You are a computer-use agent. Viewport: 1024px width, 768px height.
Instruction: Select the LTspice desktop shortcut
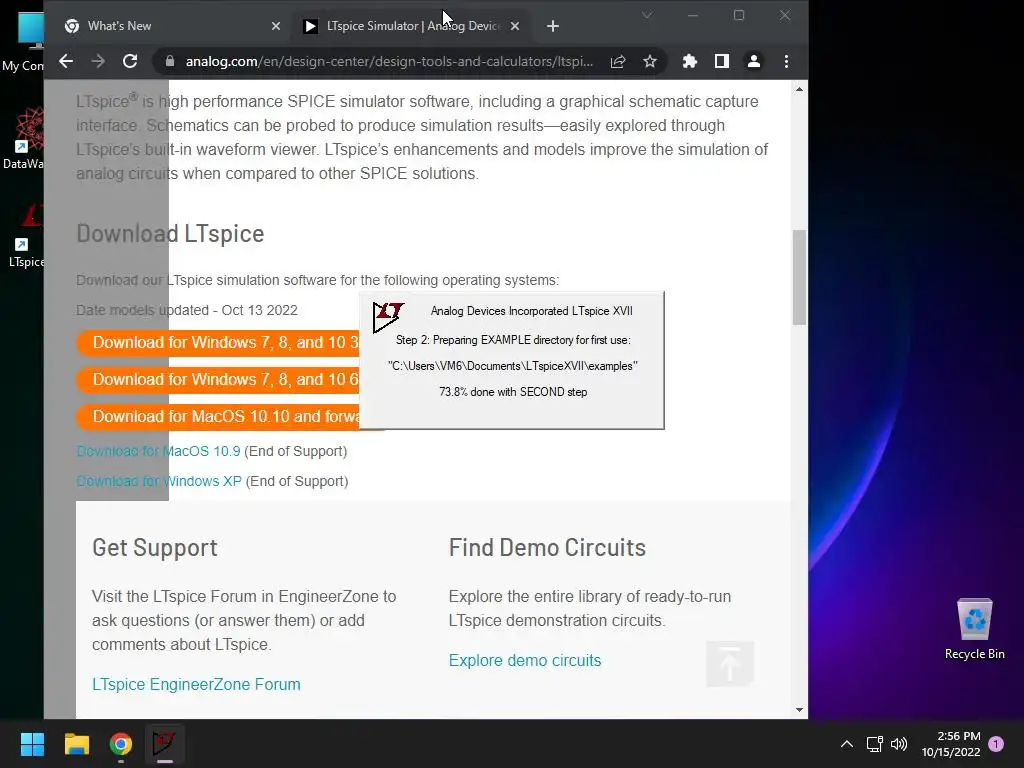pyautogui.click(x=26, y=236)
